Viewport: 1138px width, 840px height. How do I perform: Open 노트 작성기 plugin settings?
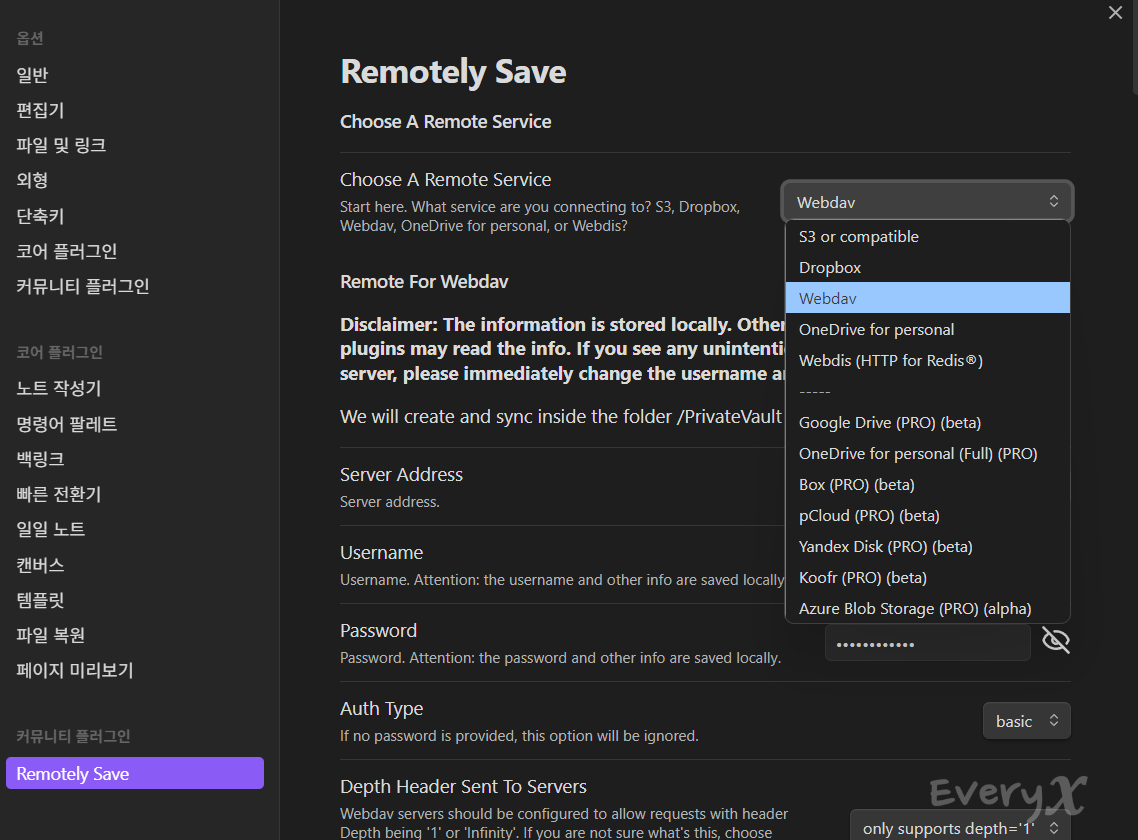[59, 388]
